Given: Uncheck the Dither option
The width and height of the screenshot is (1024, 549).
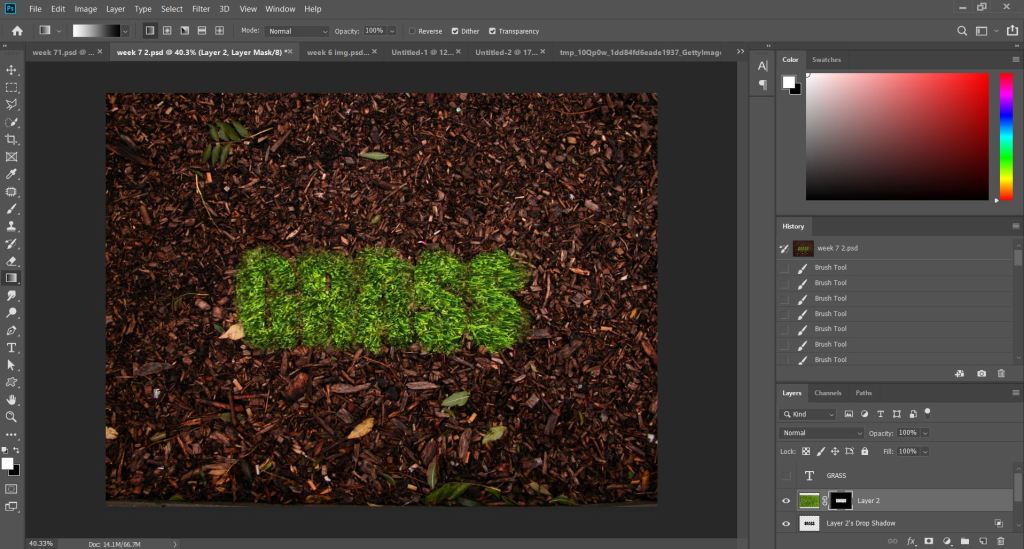Looking at the screenshot, I should point(456,31).
